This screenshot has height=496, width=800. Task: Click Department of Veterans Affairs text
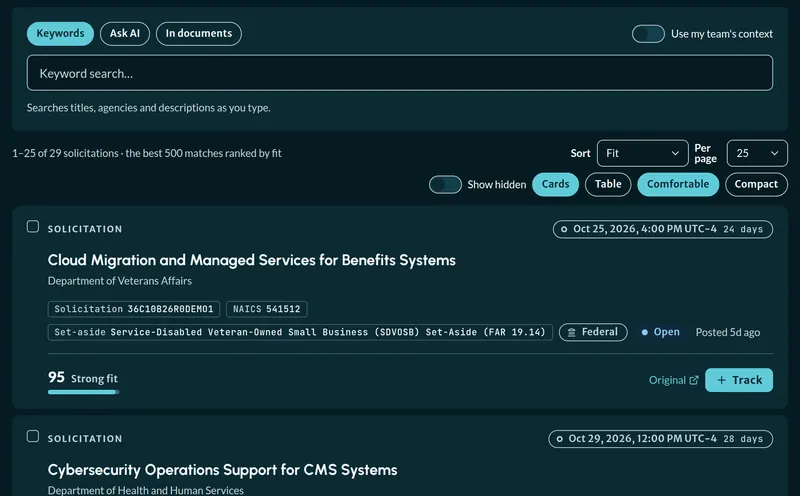pos(120,281)
